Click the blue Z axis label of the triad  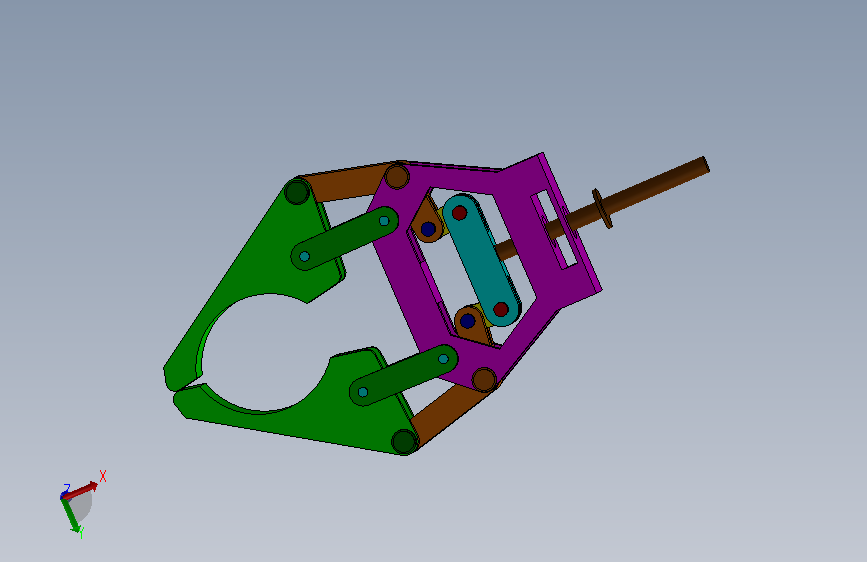(x=66, y=488)
